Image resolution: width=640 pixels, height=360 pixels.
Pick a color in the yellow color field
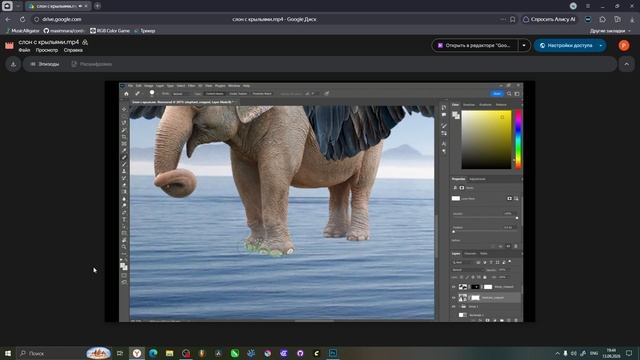pos(486,139)
